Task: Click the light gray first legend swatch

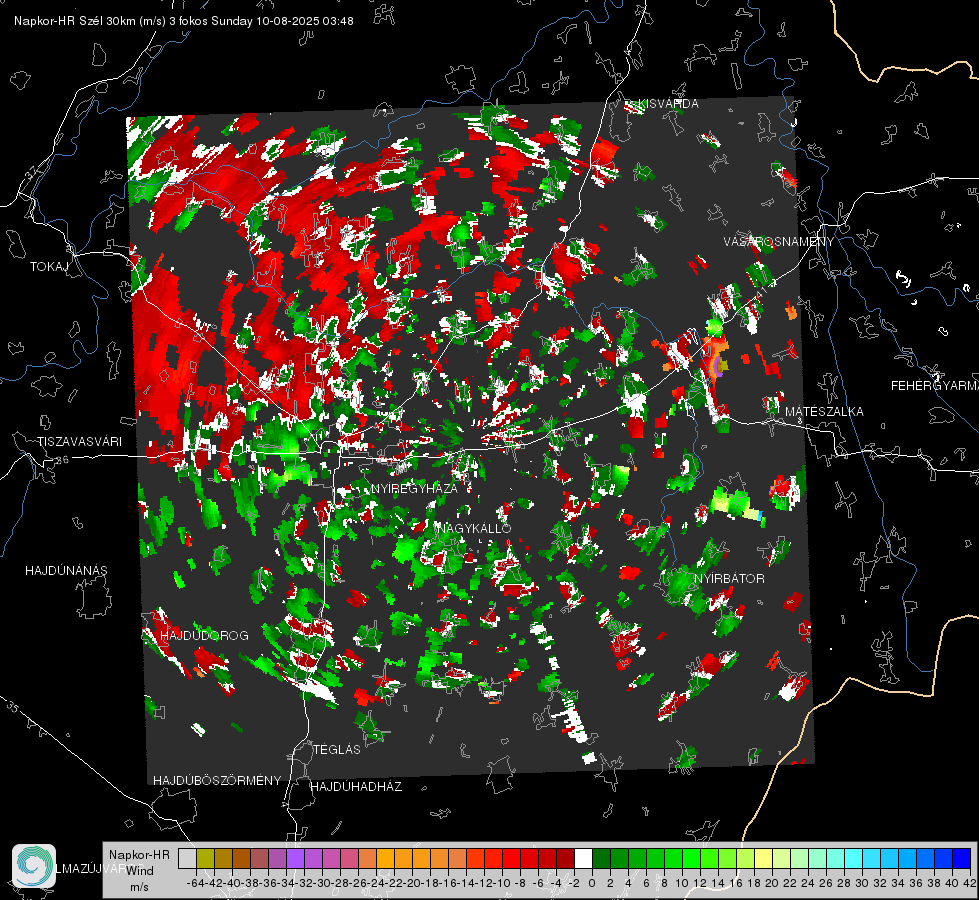Action: click(187, 858)
